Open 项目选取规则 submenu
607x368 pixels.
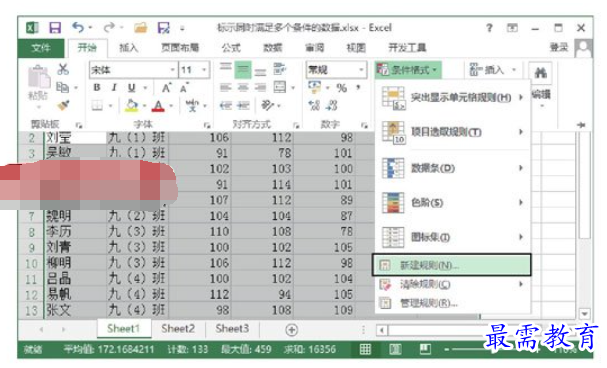coord(452,132)
